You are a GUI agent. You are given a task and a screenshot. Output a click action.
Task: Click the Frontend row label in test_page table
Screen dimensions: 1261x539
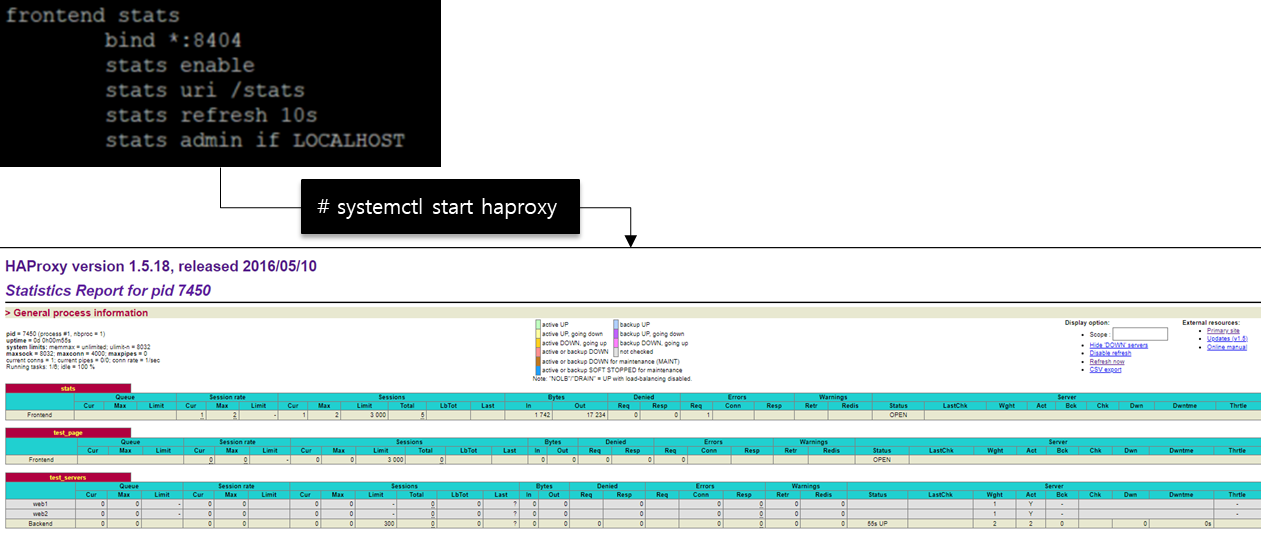click(41, 459)
